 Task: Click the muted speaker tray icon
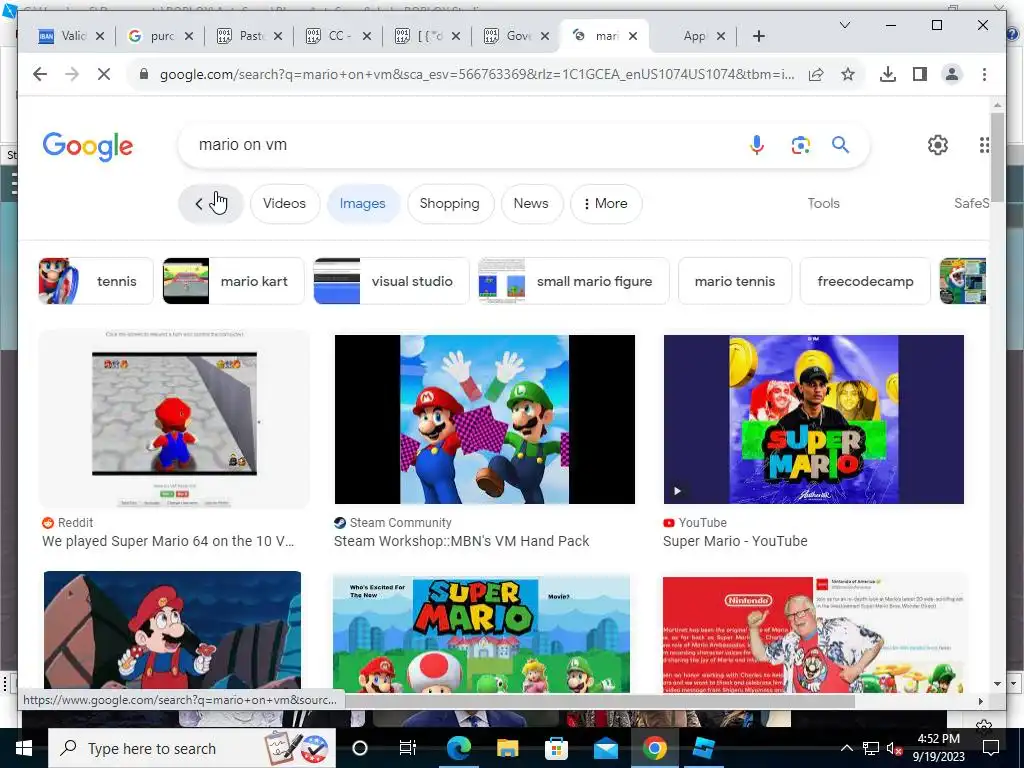(x=893, y=749)
